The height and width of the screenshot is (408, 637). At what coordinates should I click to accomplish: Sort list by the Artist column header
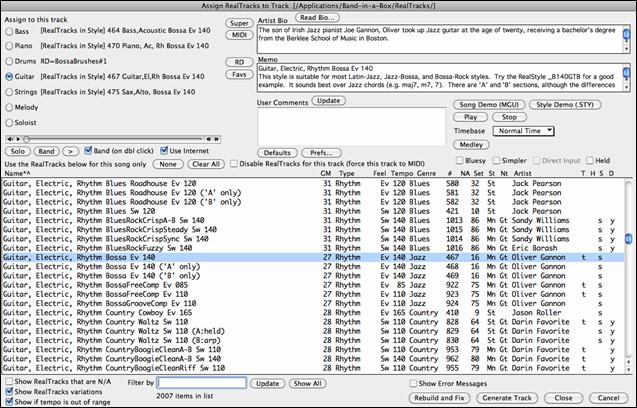[522, 174]
